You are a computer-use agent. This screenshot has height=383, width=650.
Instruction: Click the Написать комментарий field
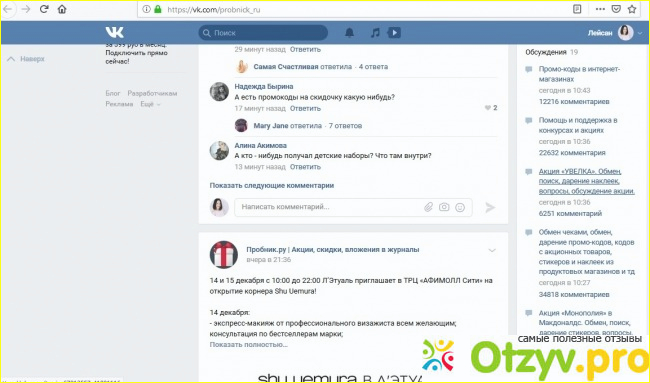click(353, 207)
